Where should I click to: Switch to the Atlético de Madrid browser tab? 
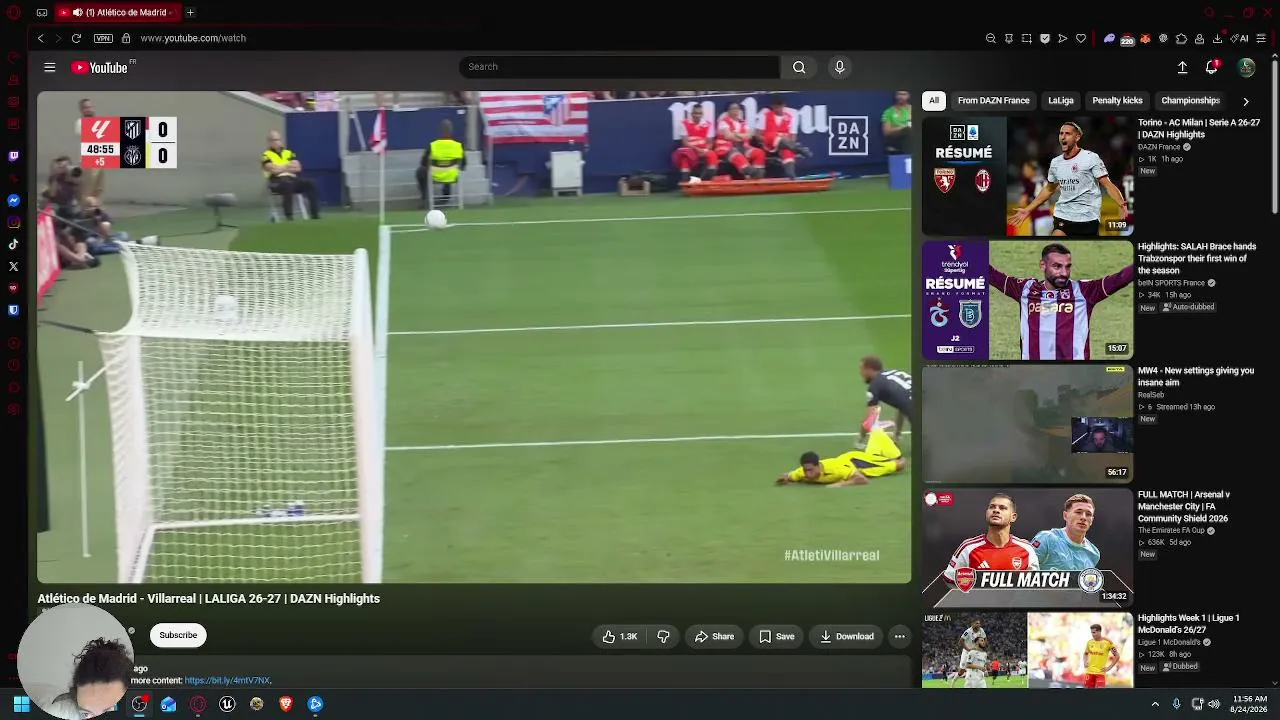pyautogui.click(x=116, y=13)
